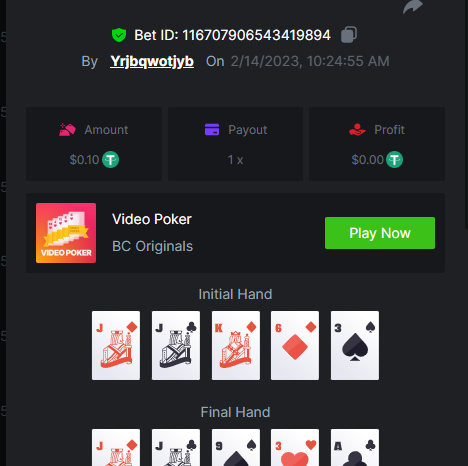Viewport: 468px width, 466px height.
Task: Click the Tether coin beside $0.10
Action: click(110, 160)
